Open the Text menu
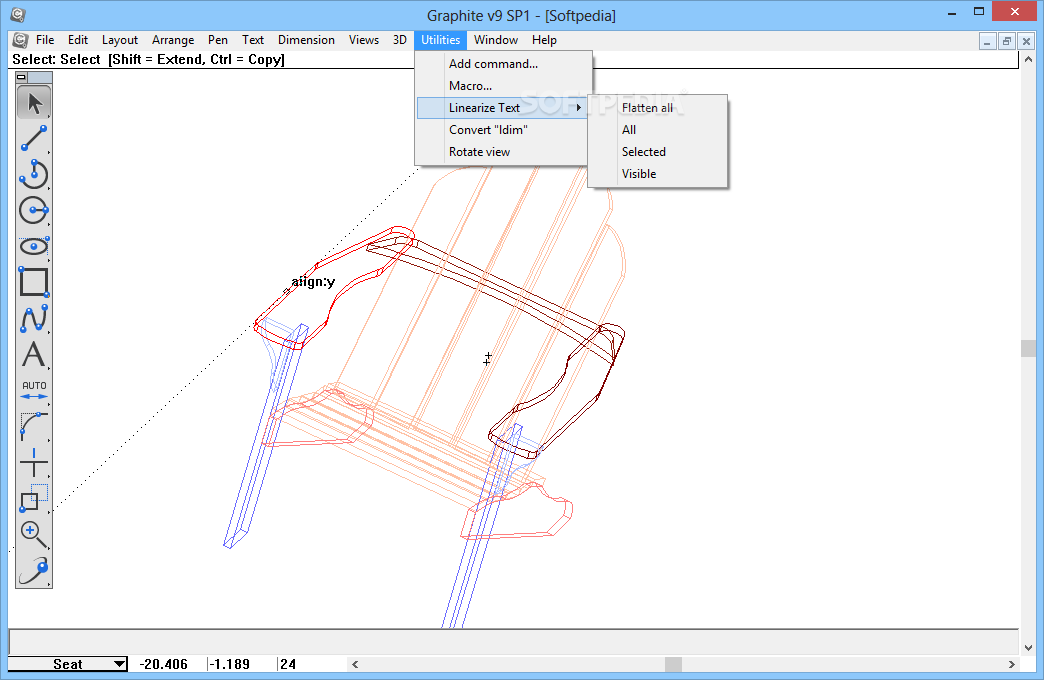This screenshot has height=680, width=1044. (x=253, y=40)
